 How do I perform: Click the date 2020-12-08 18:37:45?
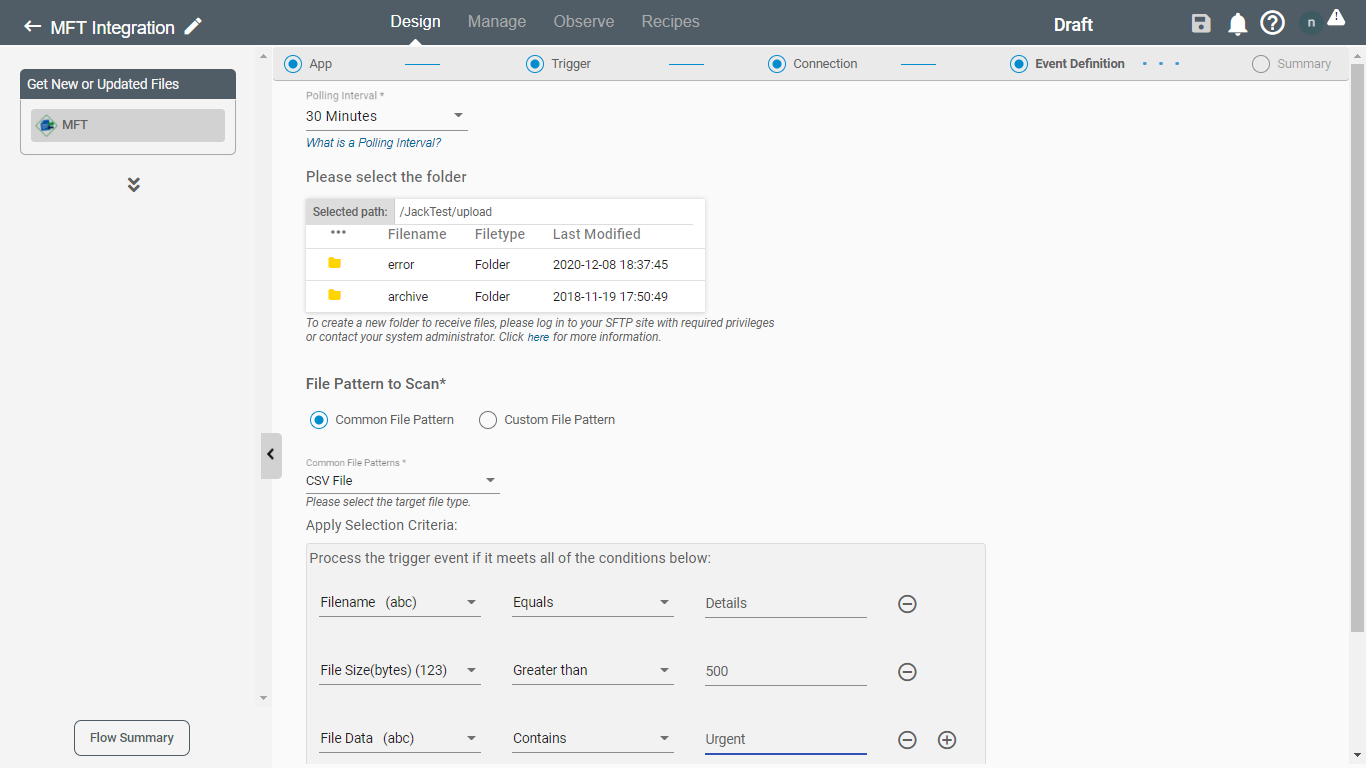pos(610,265)
